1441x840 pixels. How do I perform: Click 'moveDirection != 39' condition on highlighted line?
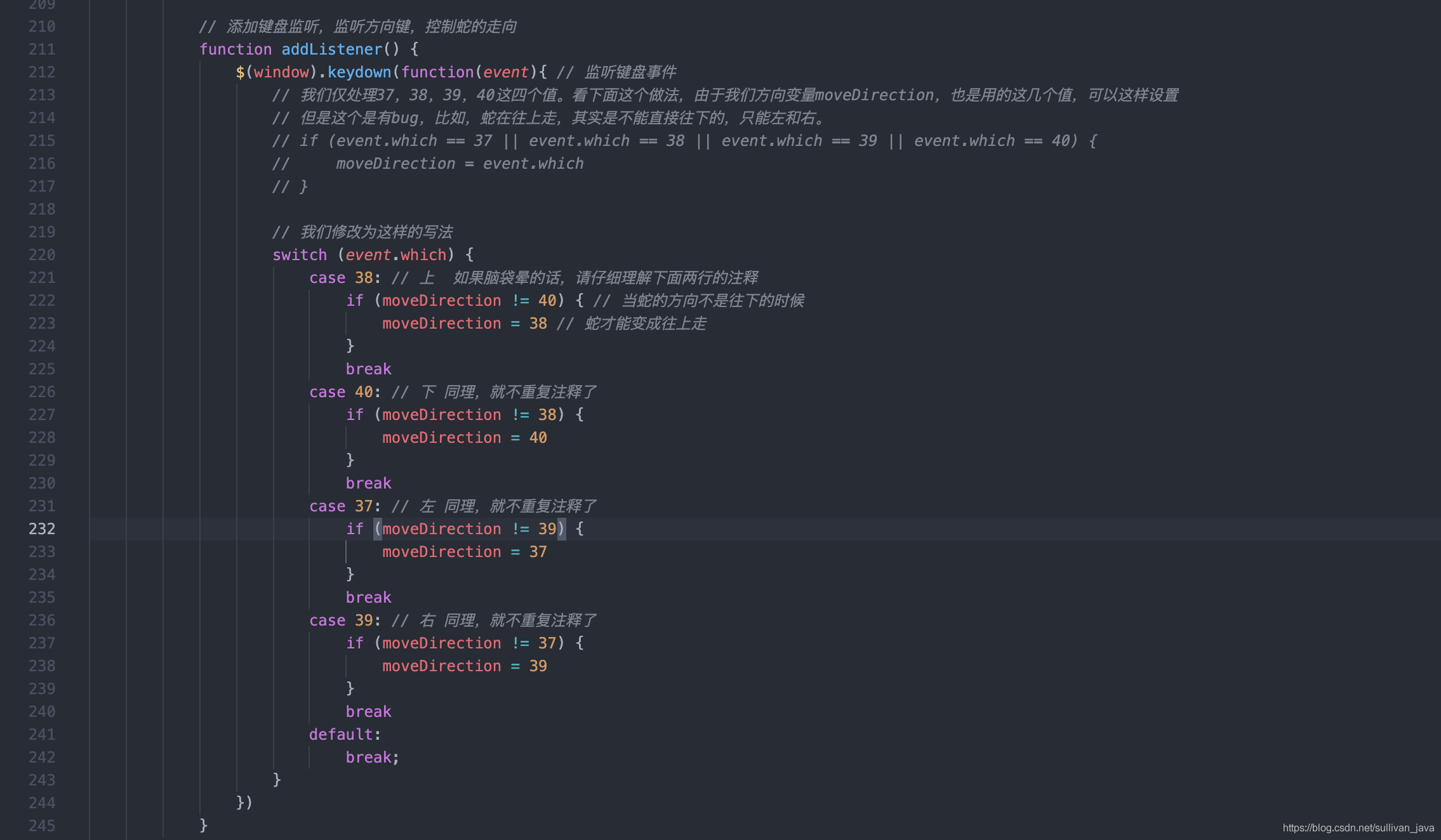pos(469,529)
